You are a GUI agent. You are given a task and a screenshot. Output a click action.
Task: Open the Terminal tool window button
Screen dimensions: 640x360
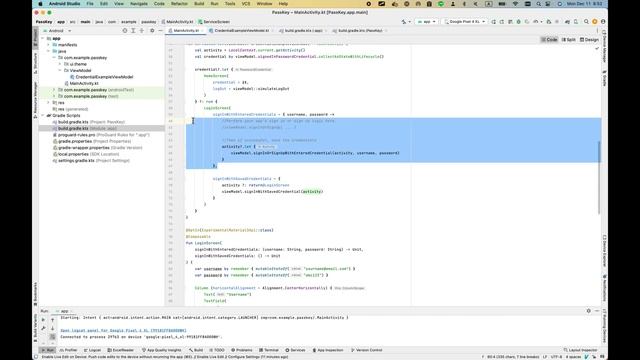click(x=269, y=350)
